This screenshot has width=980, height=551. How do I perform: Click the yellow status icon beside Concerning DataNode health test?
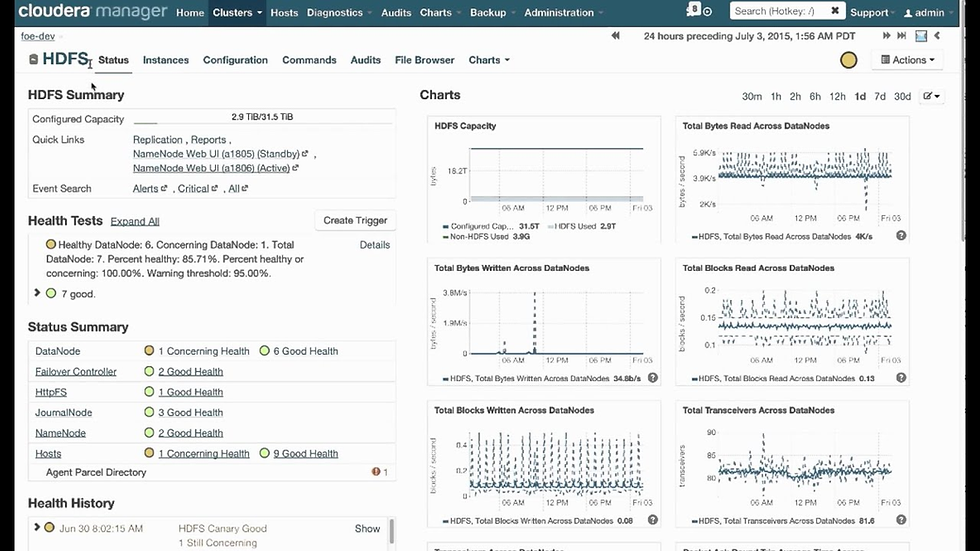[51, 244]
